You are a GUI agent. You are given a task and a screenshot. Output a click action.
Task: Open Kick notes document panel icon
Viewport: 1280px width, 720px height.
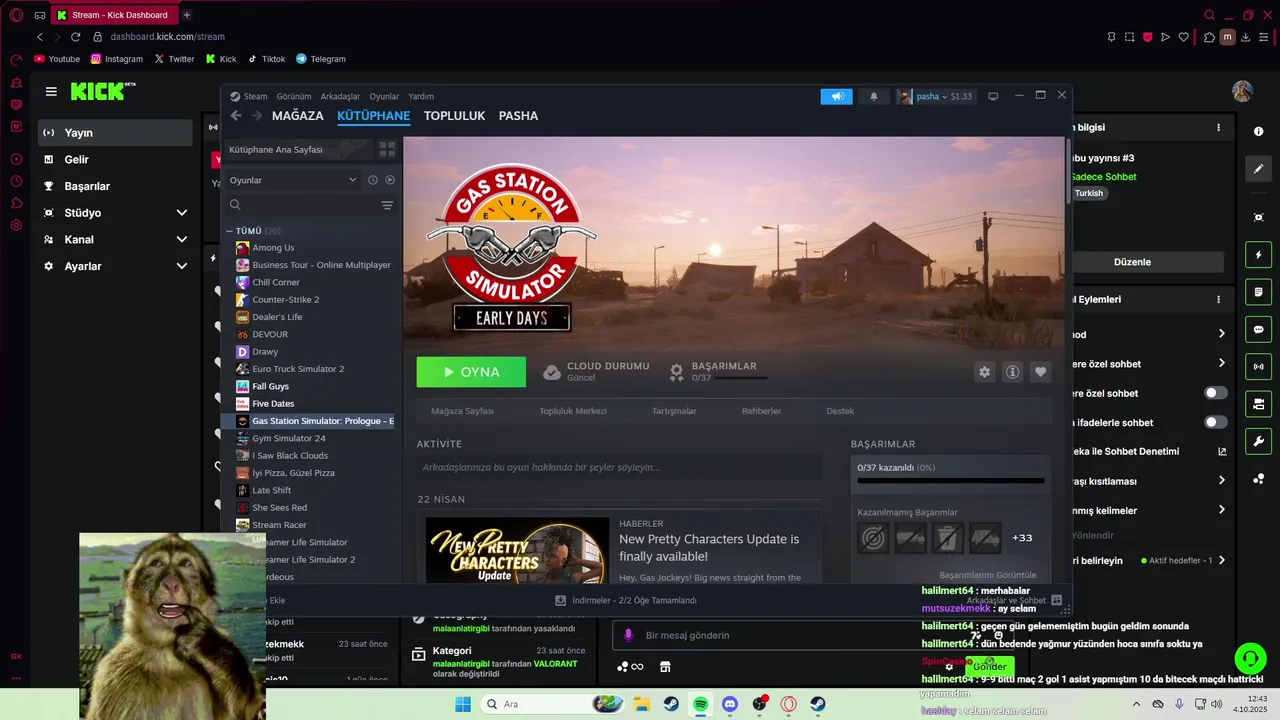click(1258, 292)
